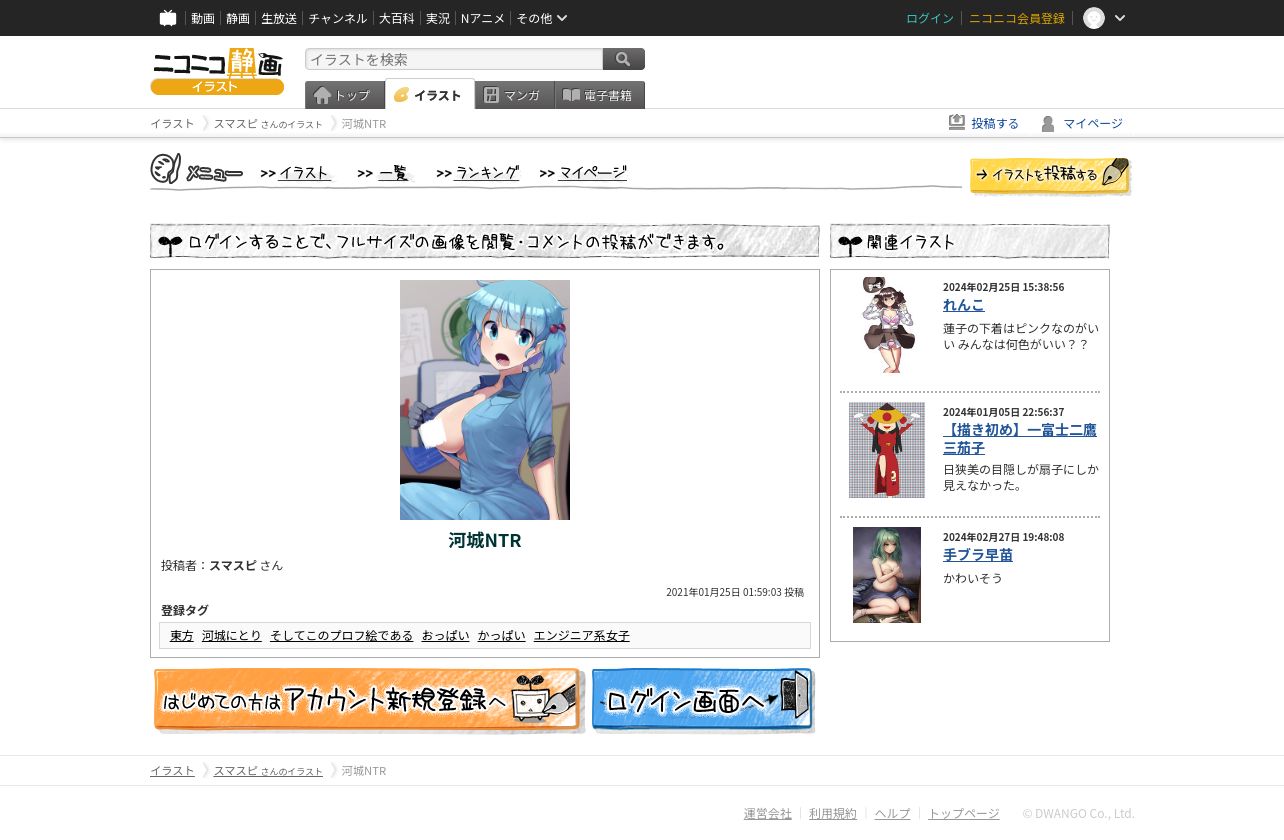The image size is (1284, 840).
Task: Open ヘルプ footer link
Action: tap(893, 813)
